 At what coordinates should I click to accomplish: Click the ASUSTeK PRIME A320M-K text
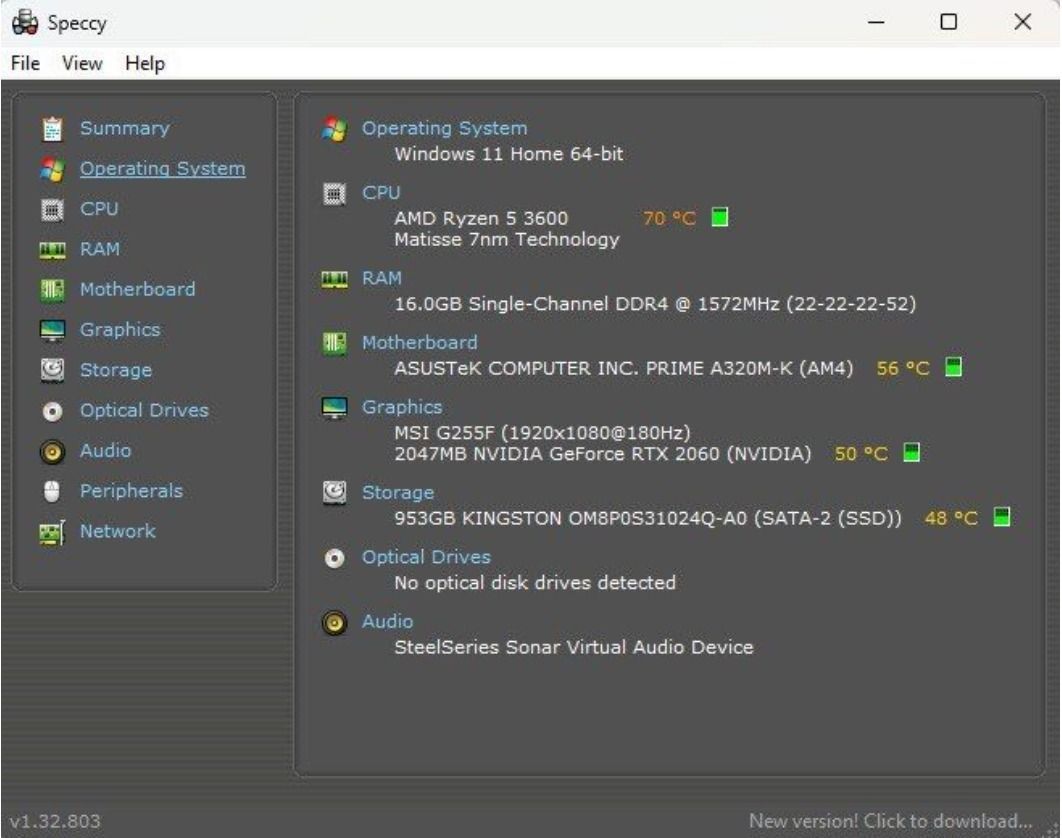[624, 368]
